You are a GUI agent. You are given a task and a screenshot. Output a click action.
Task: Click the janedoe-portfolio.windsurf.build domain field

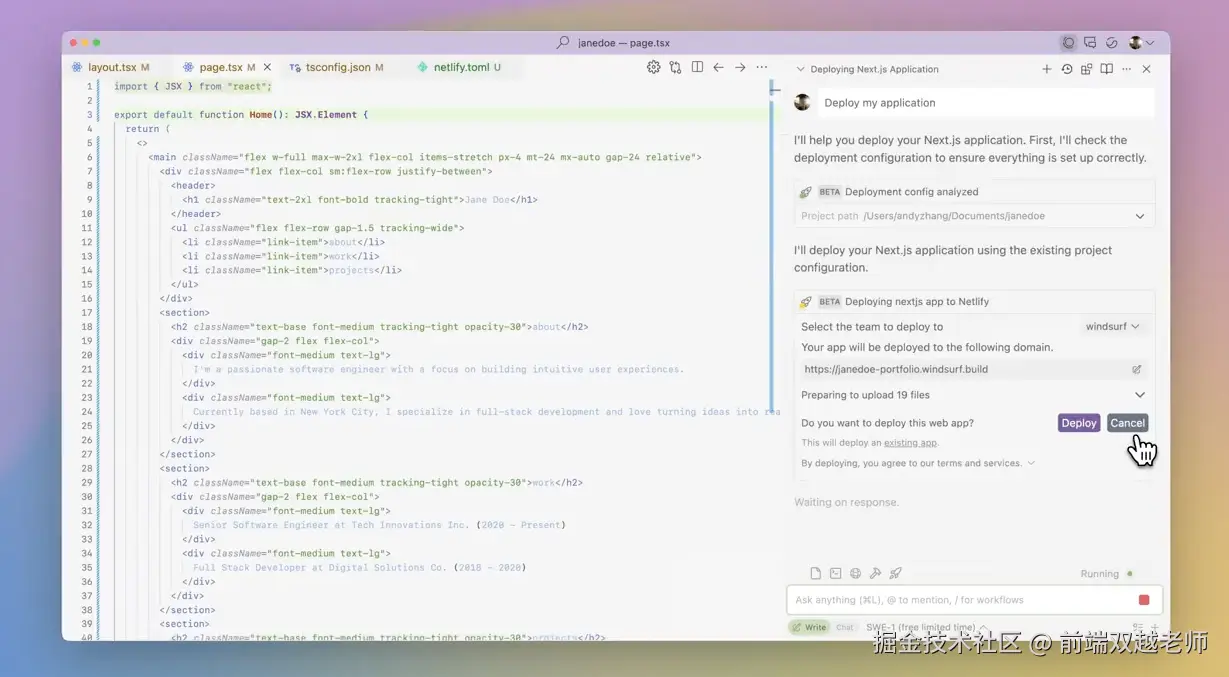[x=972, y=369]
